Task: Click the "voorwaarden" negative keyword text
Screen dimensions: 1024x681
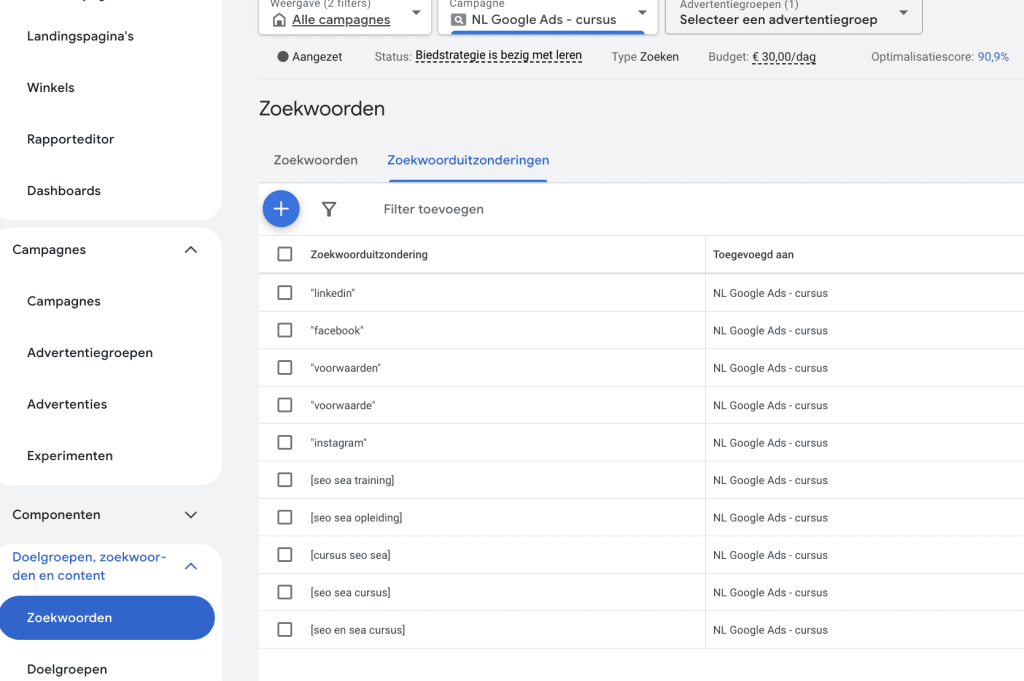Action: point(345,368)
